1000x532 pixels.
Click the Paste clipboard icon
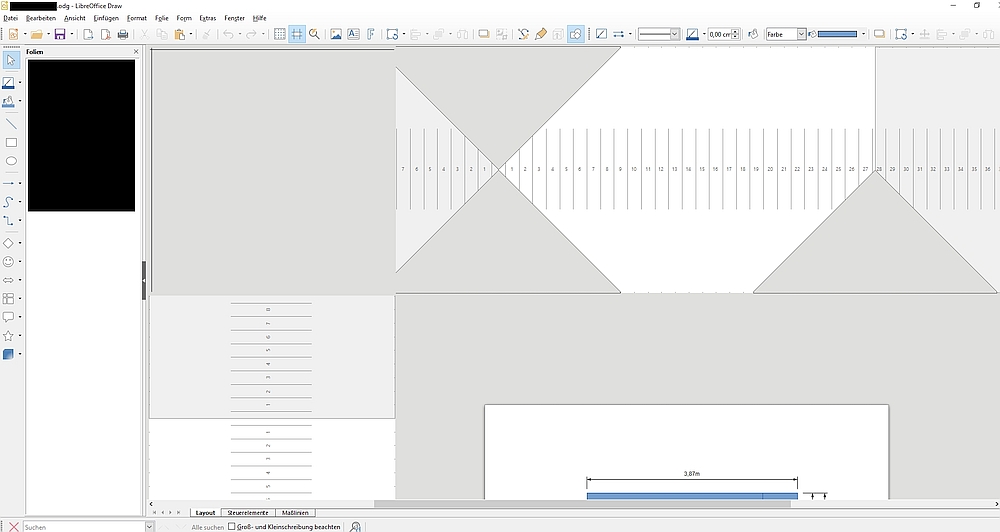click(180, 34)
